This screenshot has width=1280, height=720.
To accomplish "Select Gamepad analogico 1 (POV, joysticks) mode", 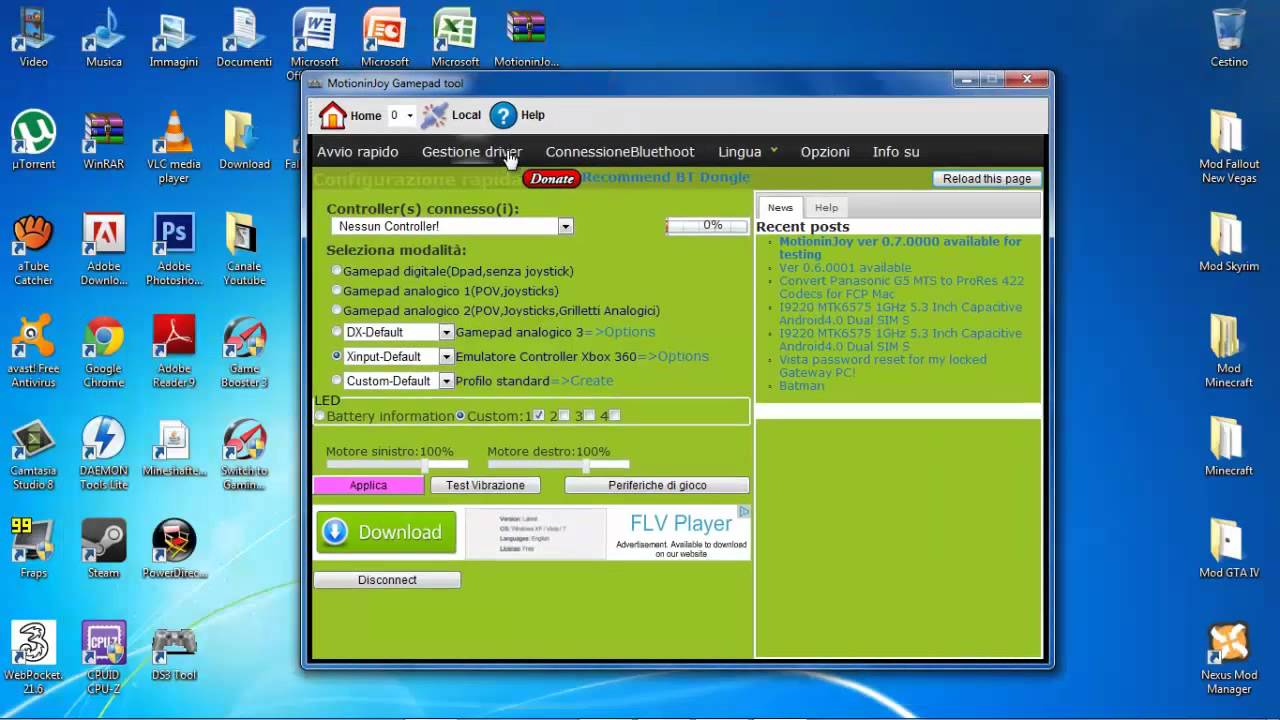I will (x=337, y=291).
